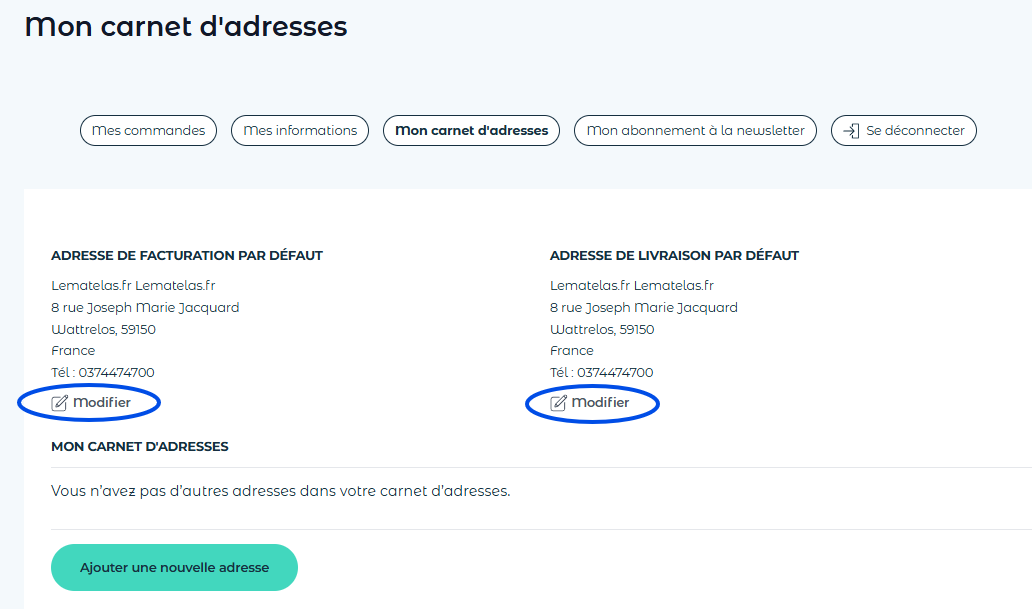
Task: Select the Mon carnet d'adresses tab
Action: 471,131
